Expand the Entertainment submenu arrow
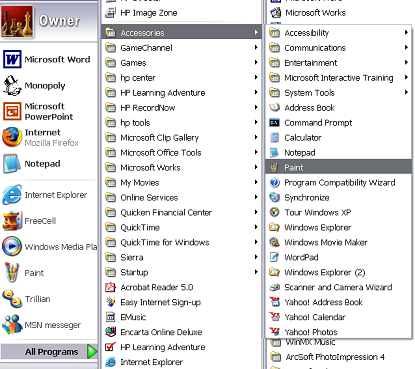Screen dimensions: 415x369 click(x=406, y=62)
